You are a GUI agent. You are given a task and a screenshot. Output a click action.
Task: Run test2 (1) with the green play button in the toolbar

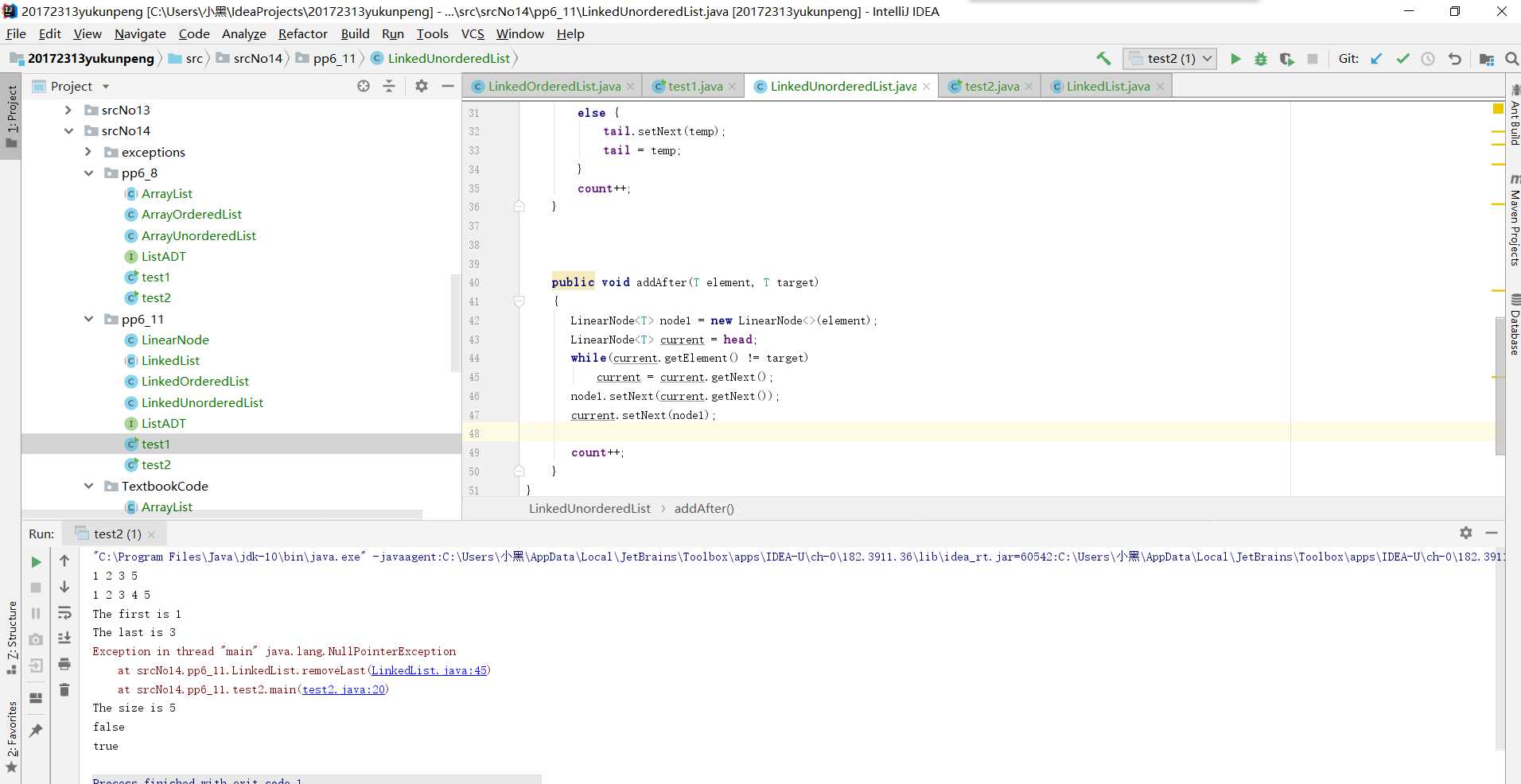pyautogui.click(x=1235, y=59)
